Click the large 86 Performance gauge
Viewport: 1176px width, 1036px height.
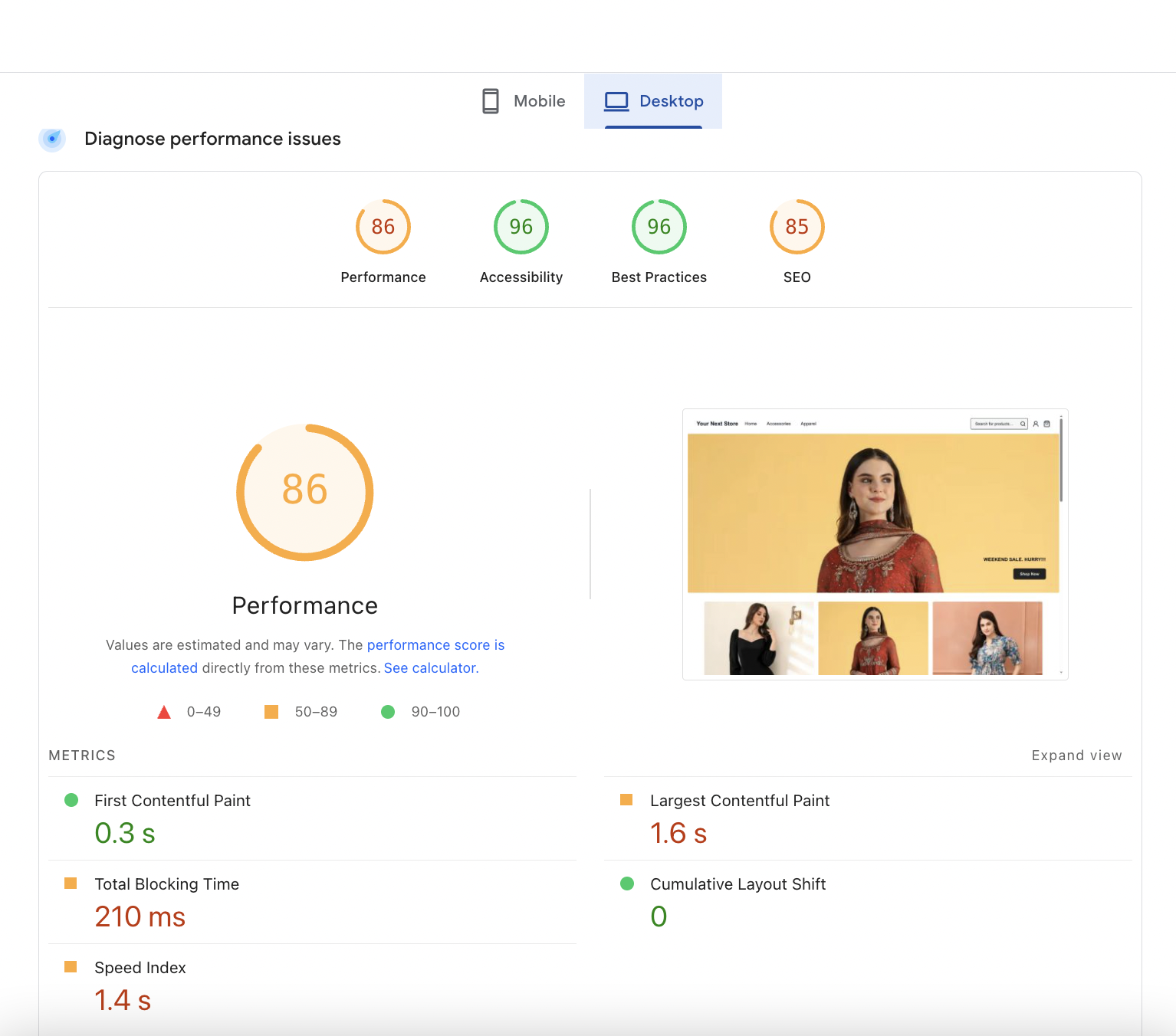[x=305, y=492]
